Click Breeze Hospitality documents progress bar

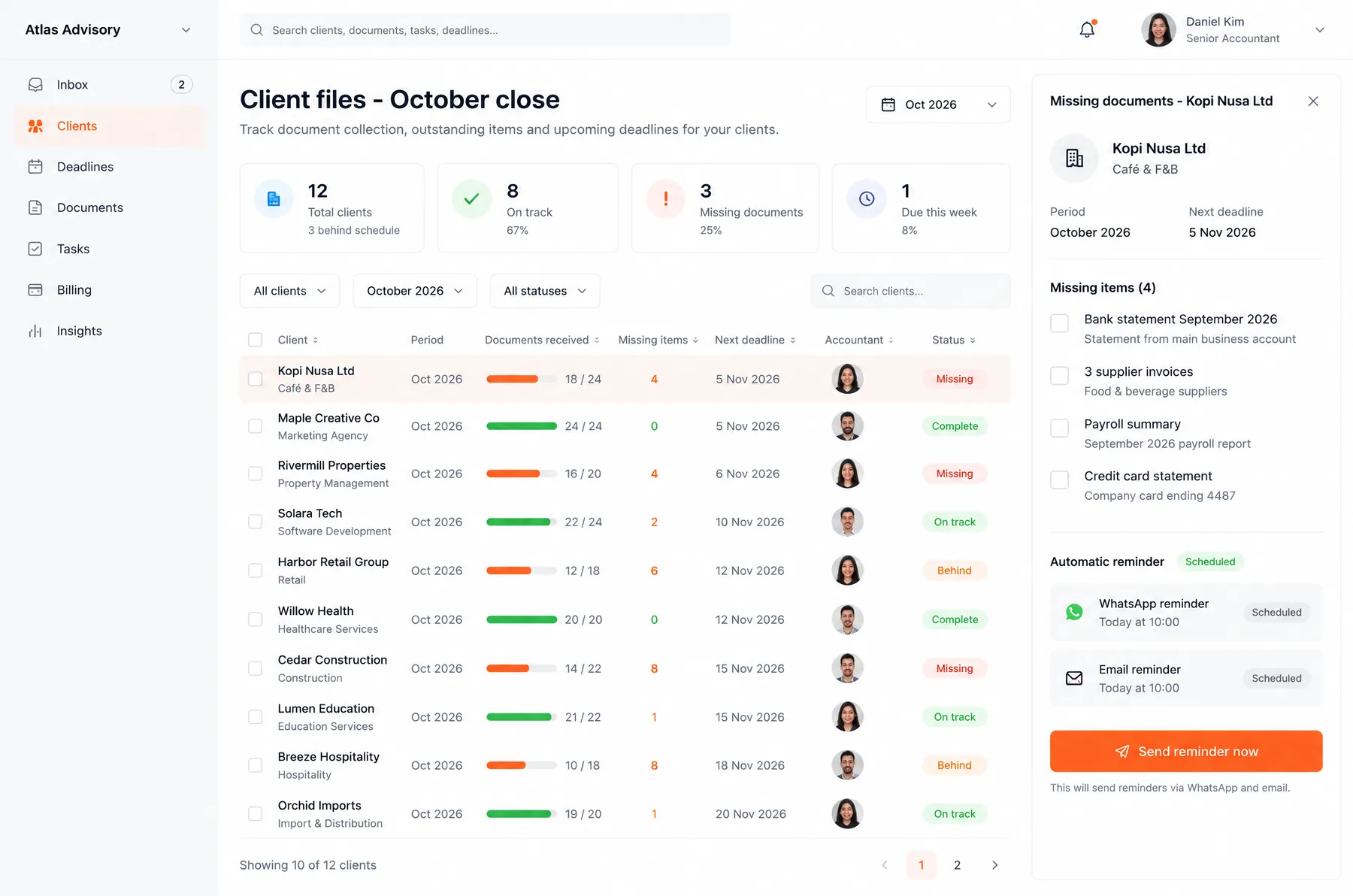[522, 766]
